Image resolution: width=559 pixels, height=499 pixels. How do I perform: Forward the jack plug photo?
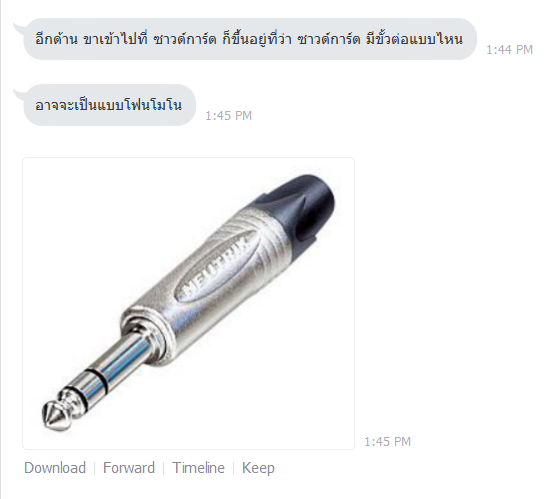coord(129,468)
